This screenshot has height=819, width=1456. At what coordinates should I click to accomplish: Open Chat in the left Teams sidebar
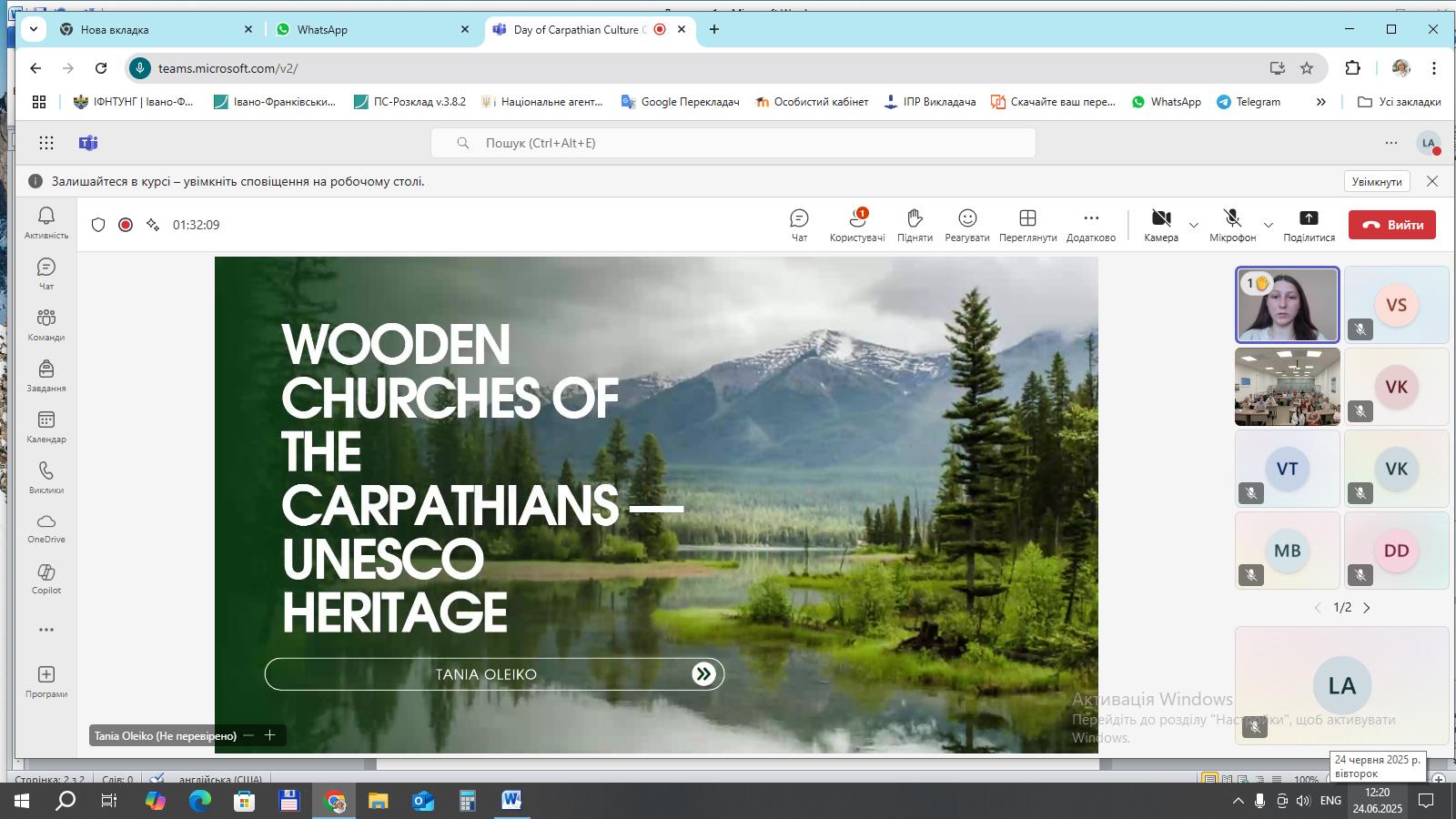click(46, 273)
